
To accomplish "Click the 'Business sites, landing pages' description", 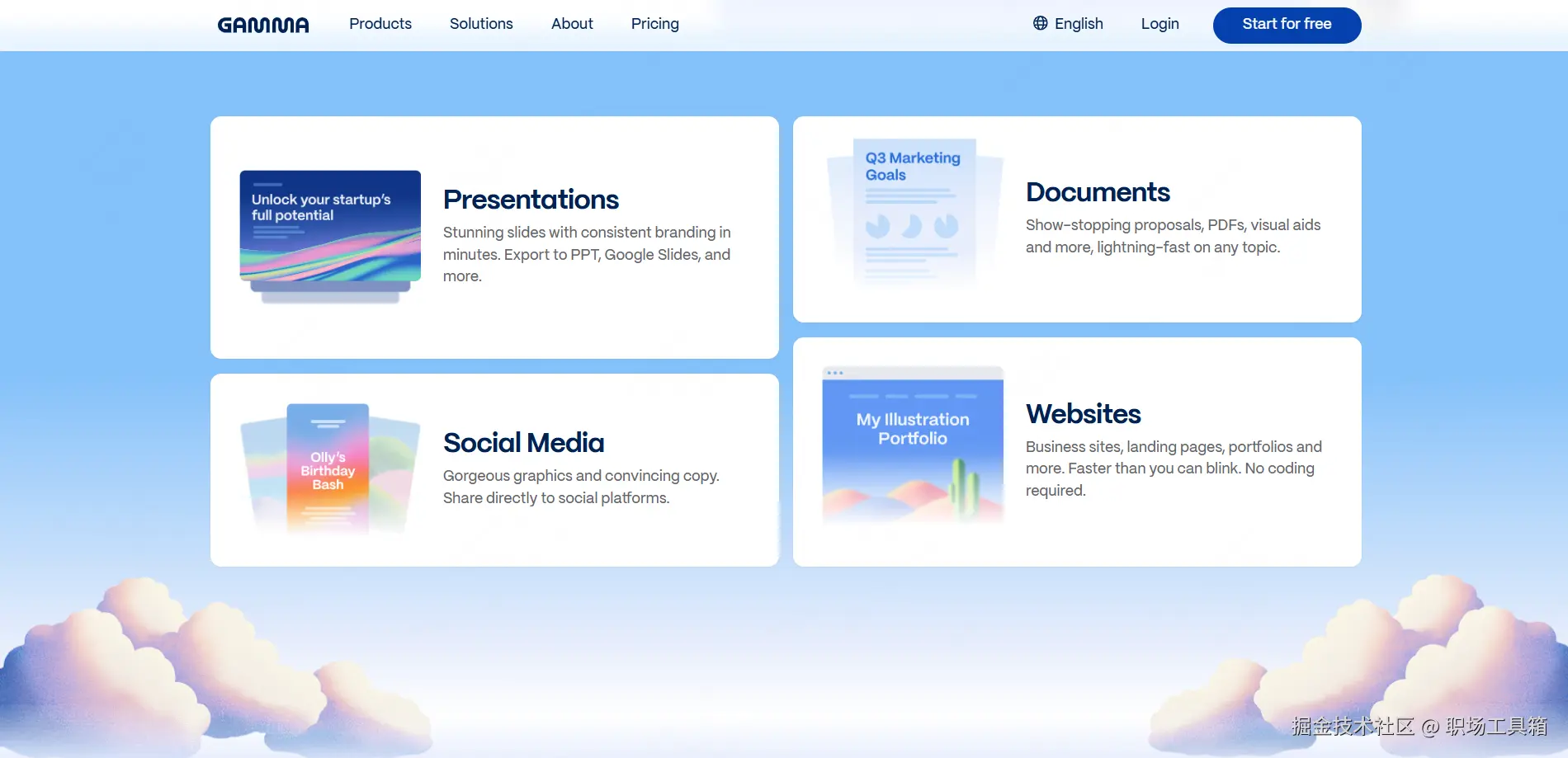I will pyautogui.click(x=1174, y=468).
